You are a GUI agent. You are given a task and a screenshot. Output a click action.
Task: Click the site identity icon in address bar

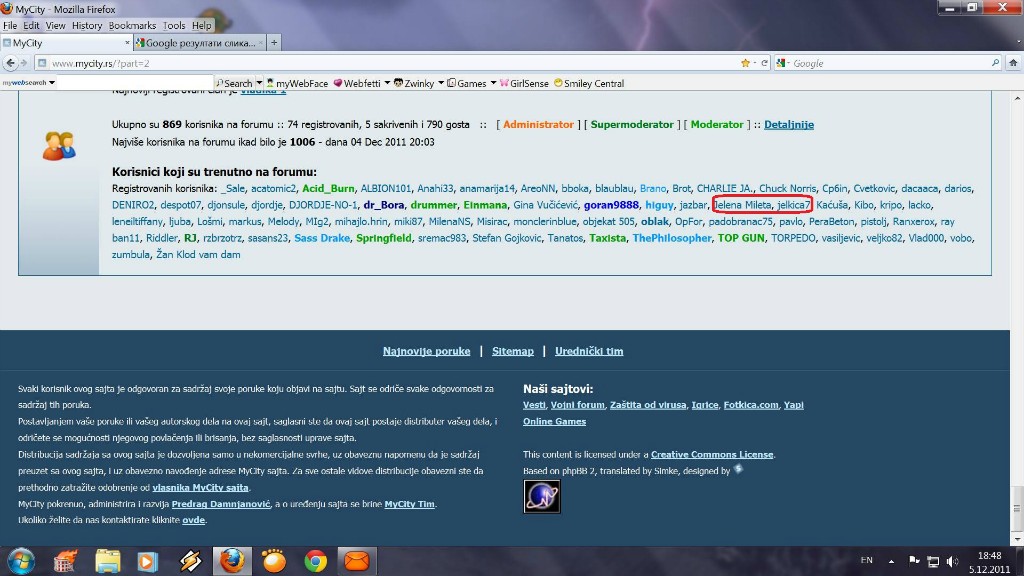(x=42, y=63)
